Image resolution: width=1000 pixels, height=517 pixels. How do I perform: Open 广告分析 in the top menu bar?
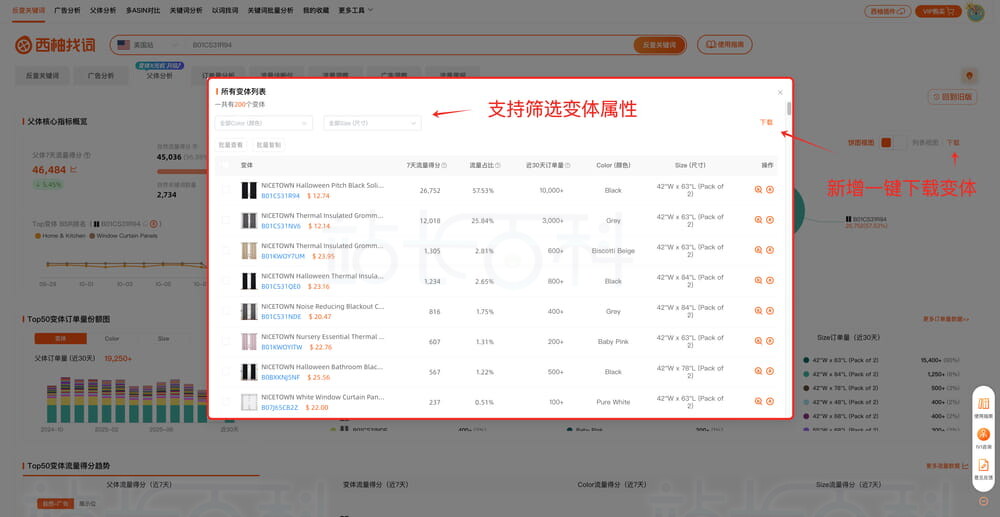click(68, 10)
